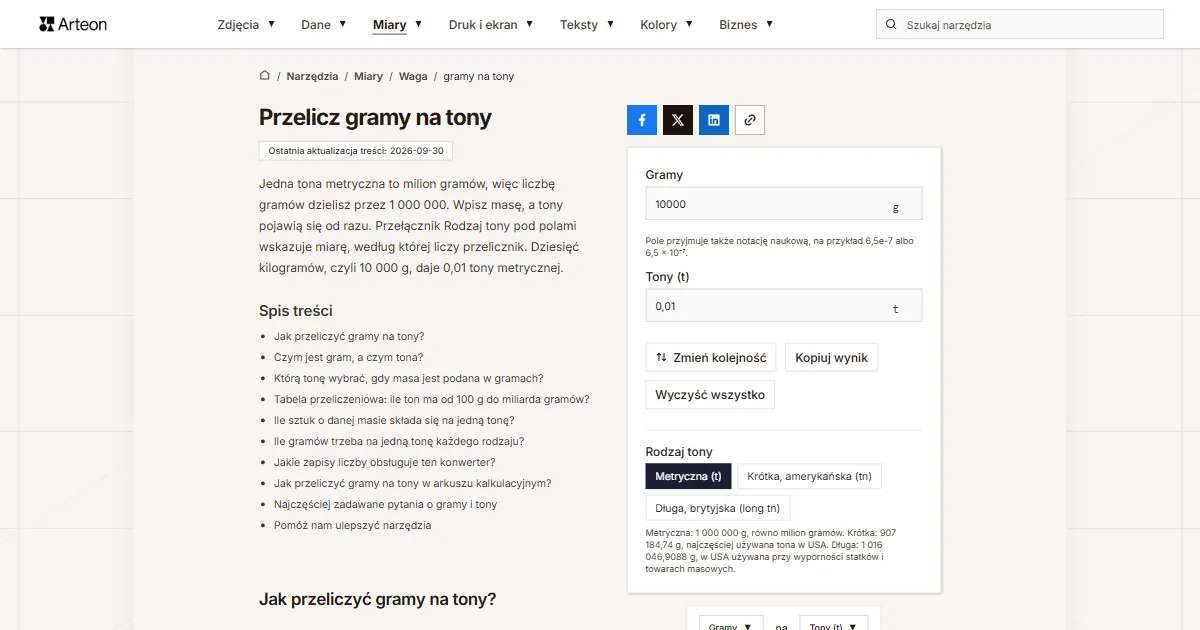
Task: Open the Kolory menu
Action: click(x=666, y=25)
